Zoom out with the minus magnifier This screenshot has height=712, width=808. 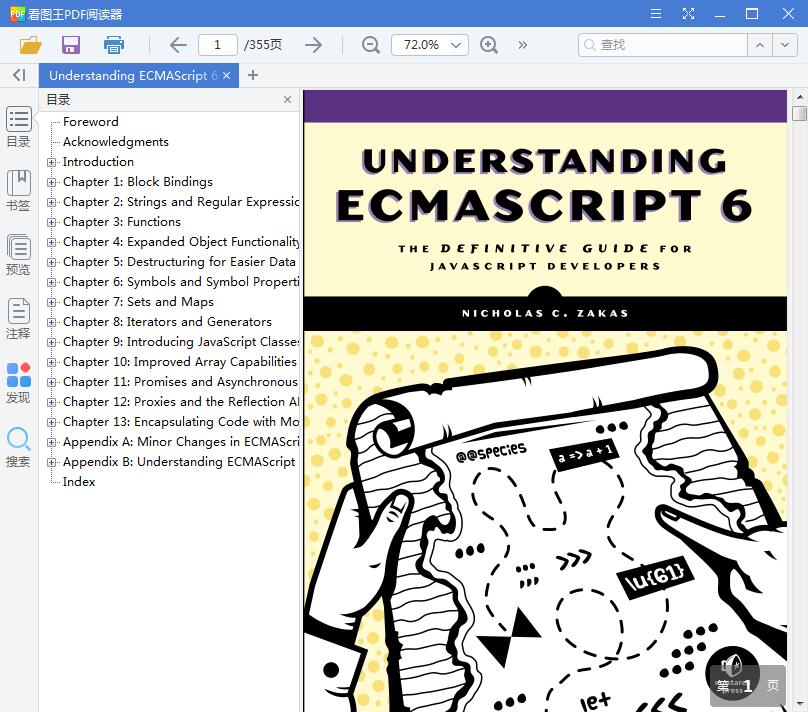(371, 45)
